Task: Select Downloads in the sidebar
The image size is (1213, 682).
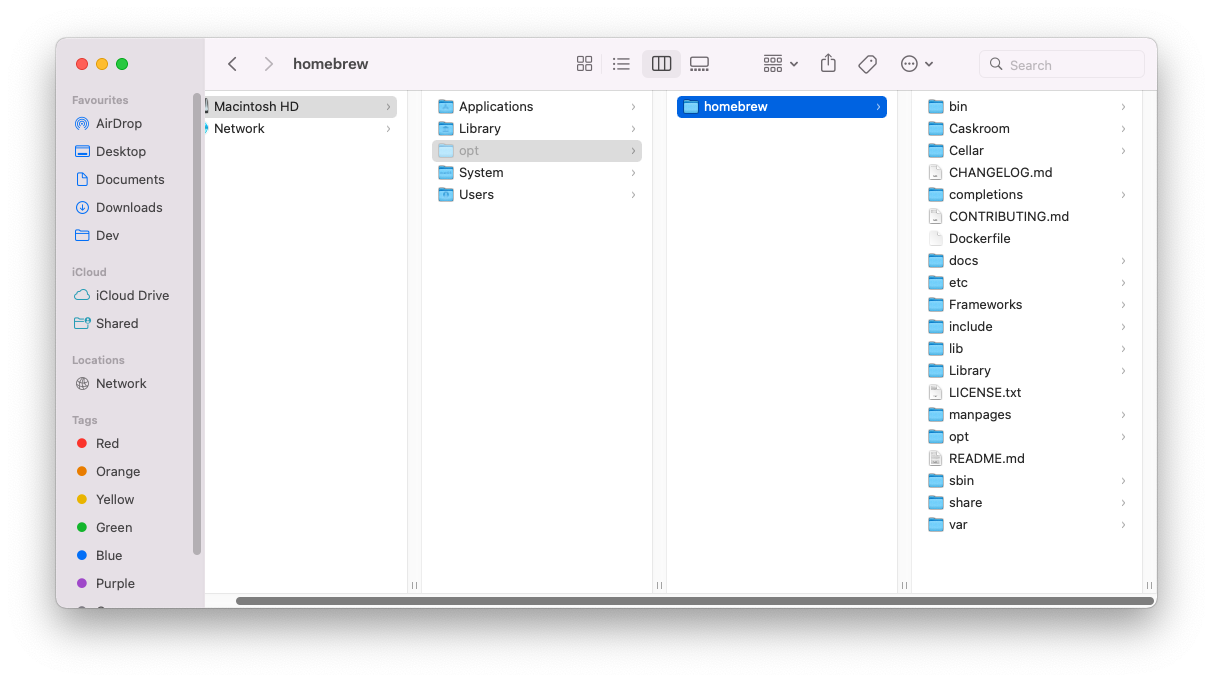Action: [x=127, y=207]
